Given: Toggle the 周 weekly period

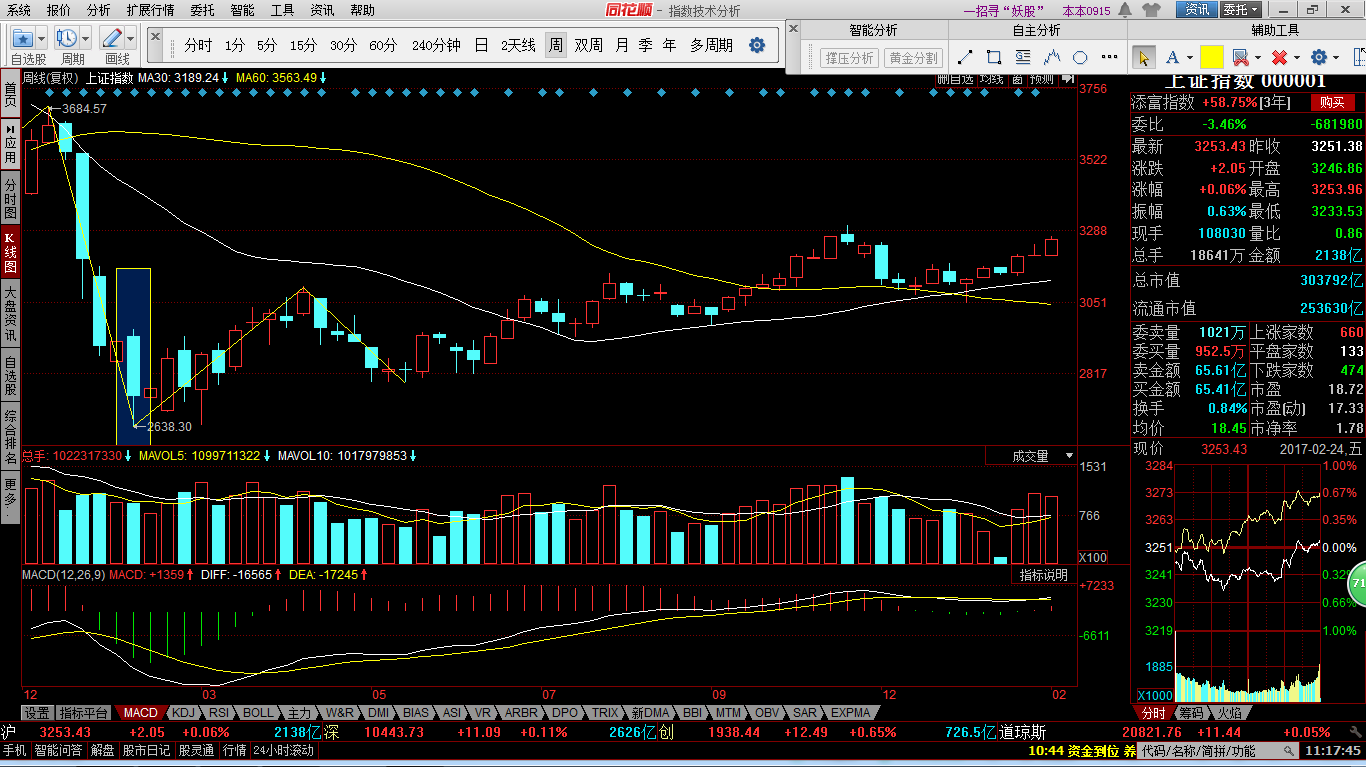Looking at the screenshot, I should point(555,46).
